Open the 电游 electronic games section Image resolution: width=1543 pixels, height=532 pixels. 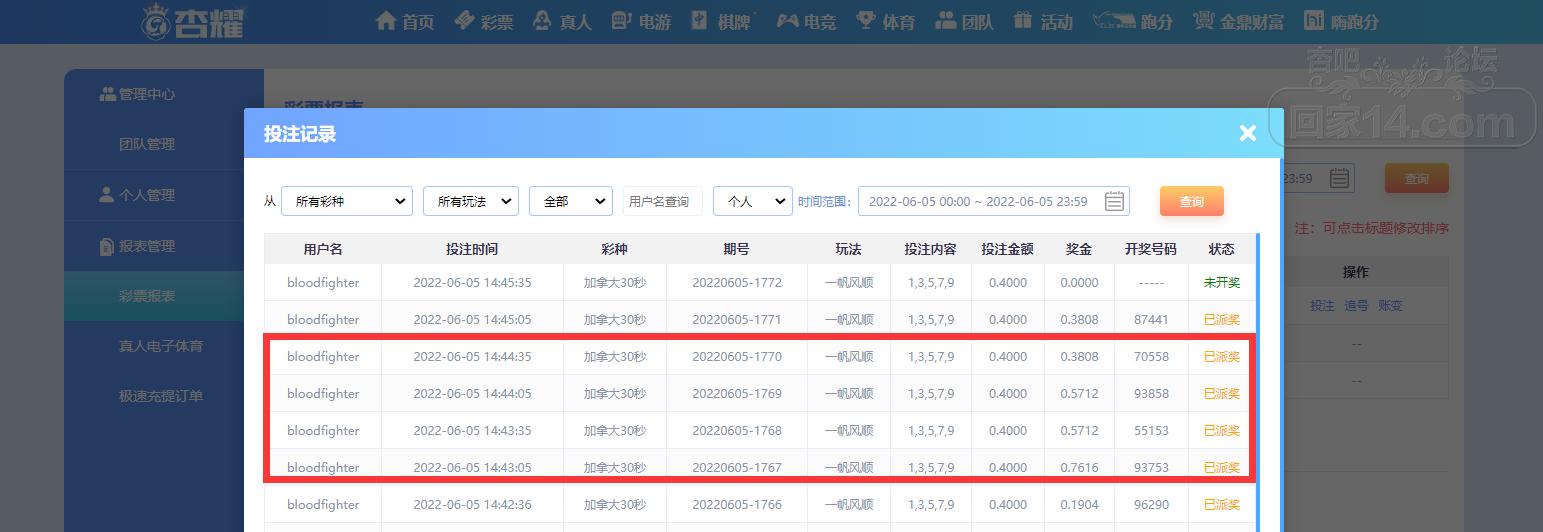pos(640,21)
